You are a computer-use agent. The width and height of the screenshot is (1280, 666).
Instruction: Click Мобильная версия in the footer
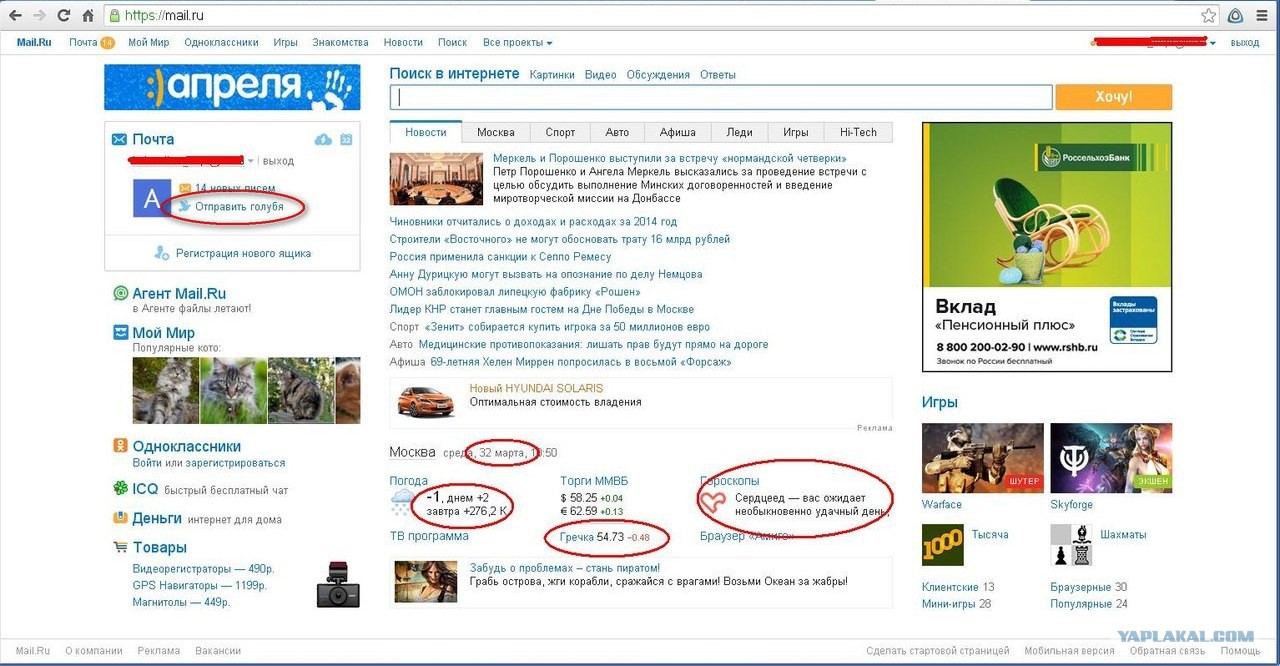pyautogui.click(x=1069, y=651)
